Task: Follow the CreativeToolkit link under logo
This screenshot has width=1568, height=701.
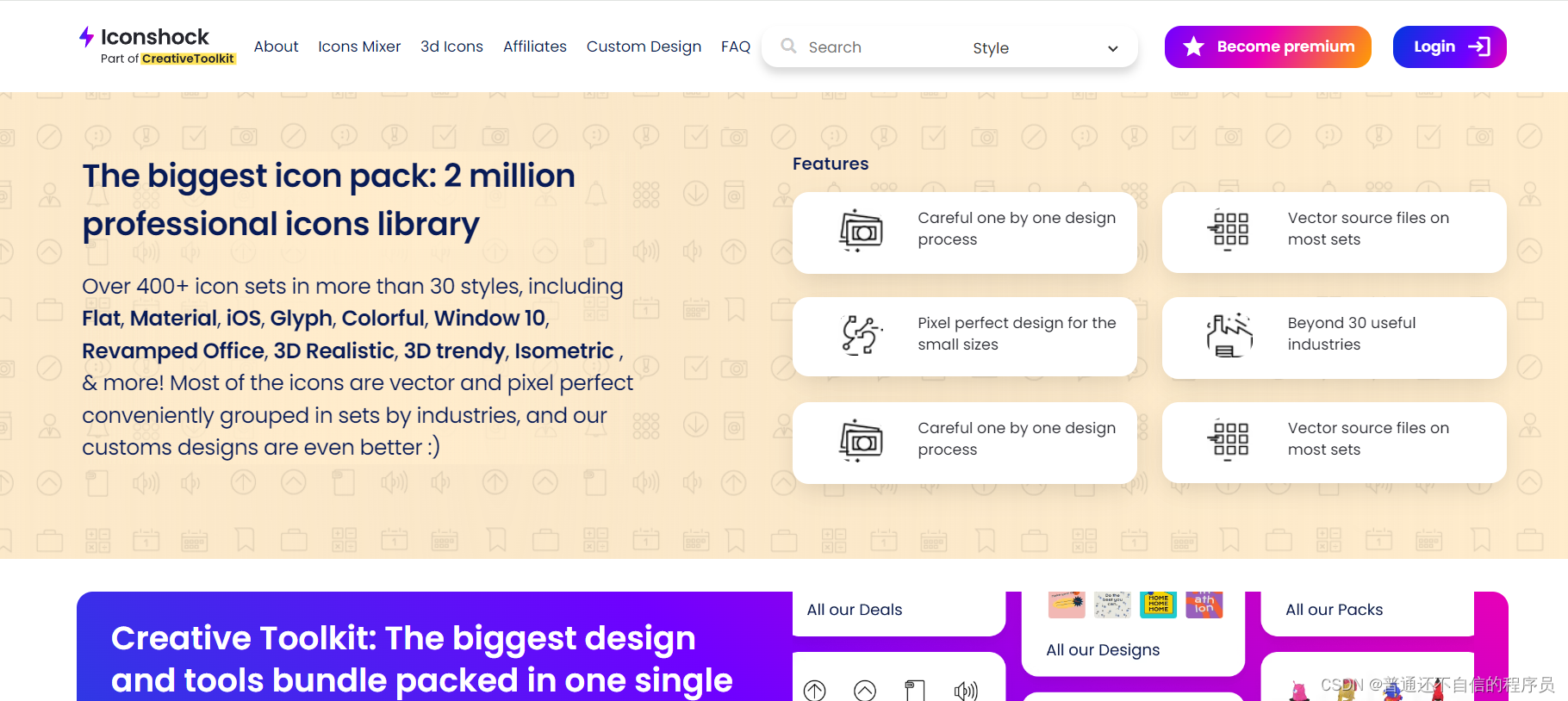Action: coord(188,59)
